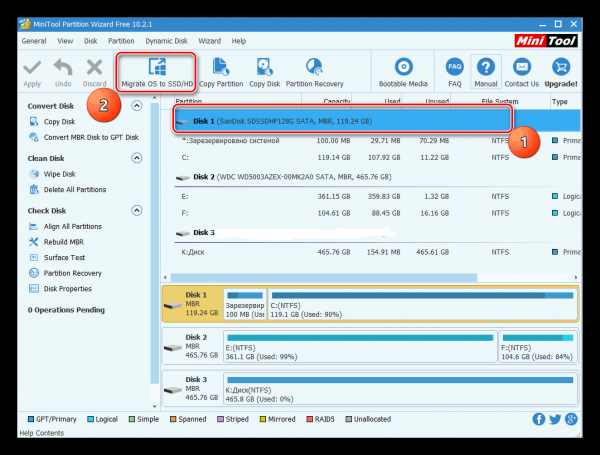Click the Contact Us envelope icon
This screenshot has height=455, width=600.
[x=522, y=67]
